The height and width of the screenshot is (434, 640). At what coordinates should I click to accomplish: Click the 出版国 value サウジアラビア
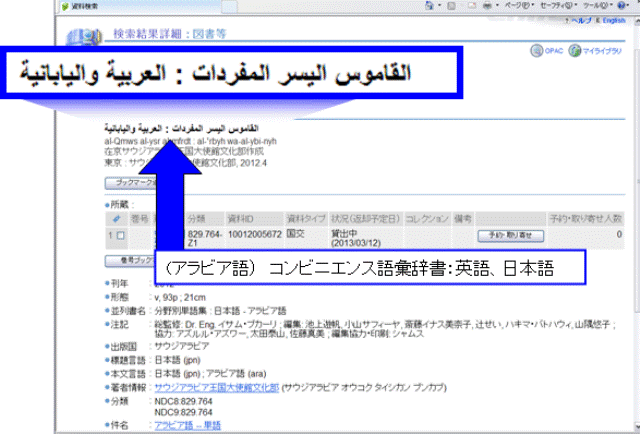[x=182, y=346]
